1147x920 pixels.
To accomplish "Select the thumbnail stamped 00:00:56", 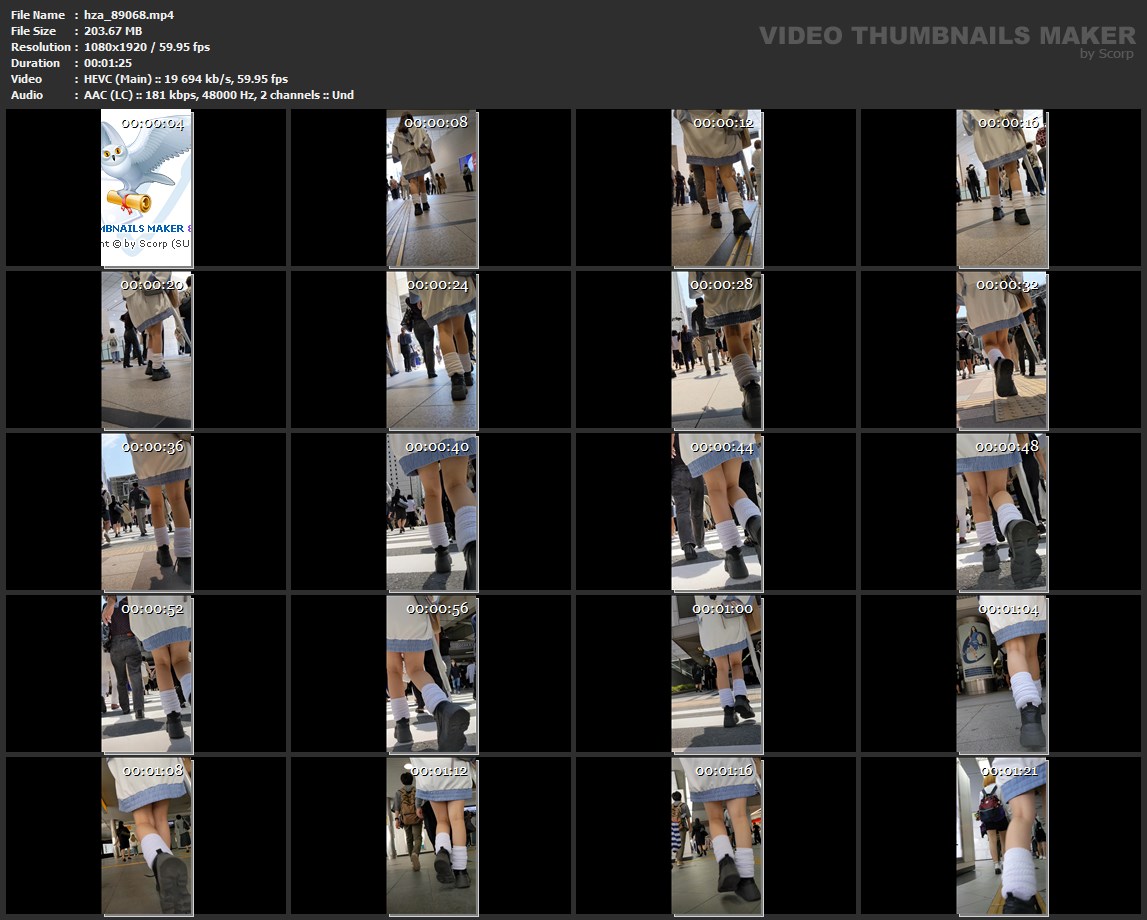I will (x=432, y=674).
